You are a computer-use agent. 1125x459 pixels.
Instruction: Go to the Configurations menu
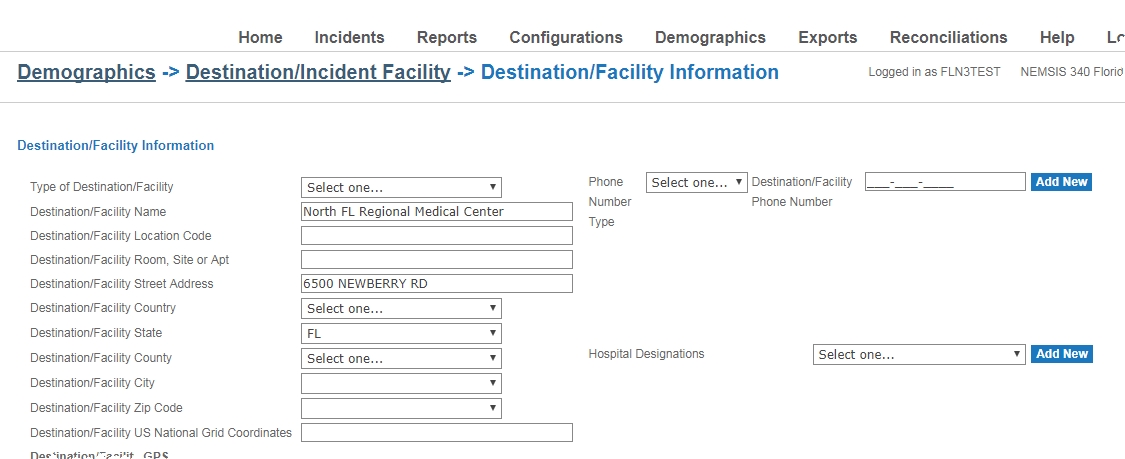[x=566, y=37]
